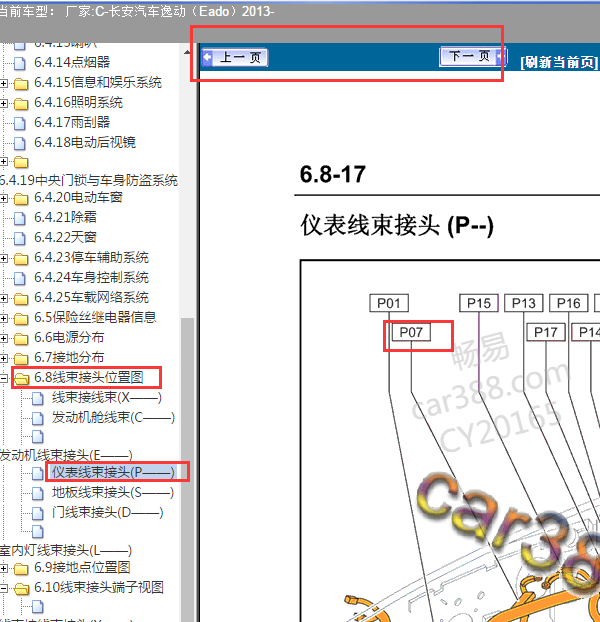Expand the 6.4.25车载网络系统 node
The height and width of the screenshot is (622, 600).
click(4, 298)
